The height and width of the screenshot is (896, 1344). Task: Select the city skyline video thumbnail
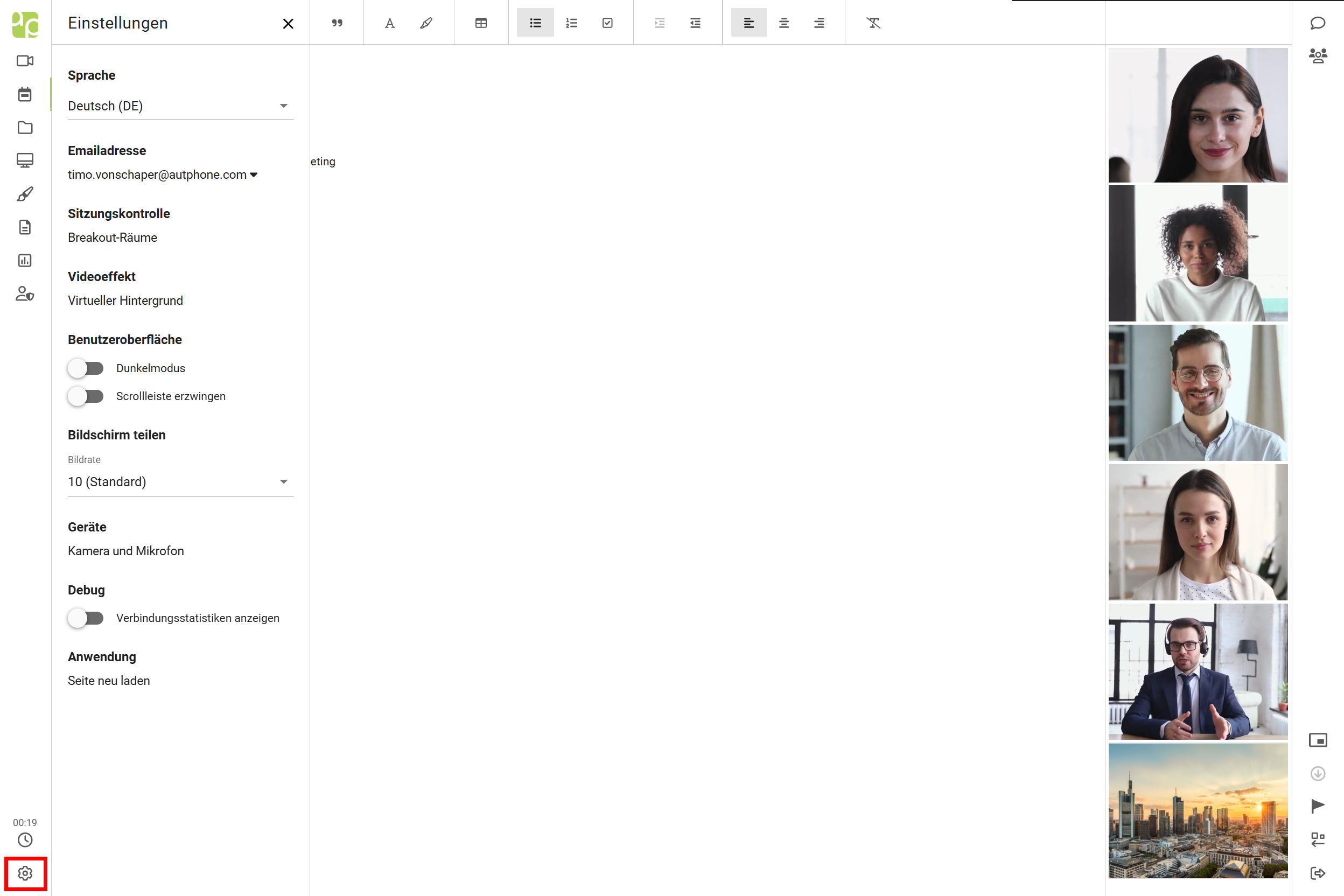pyautogui.click(x=1198, y=810)
